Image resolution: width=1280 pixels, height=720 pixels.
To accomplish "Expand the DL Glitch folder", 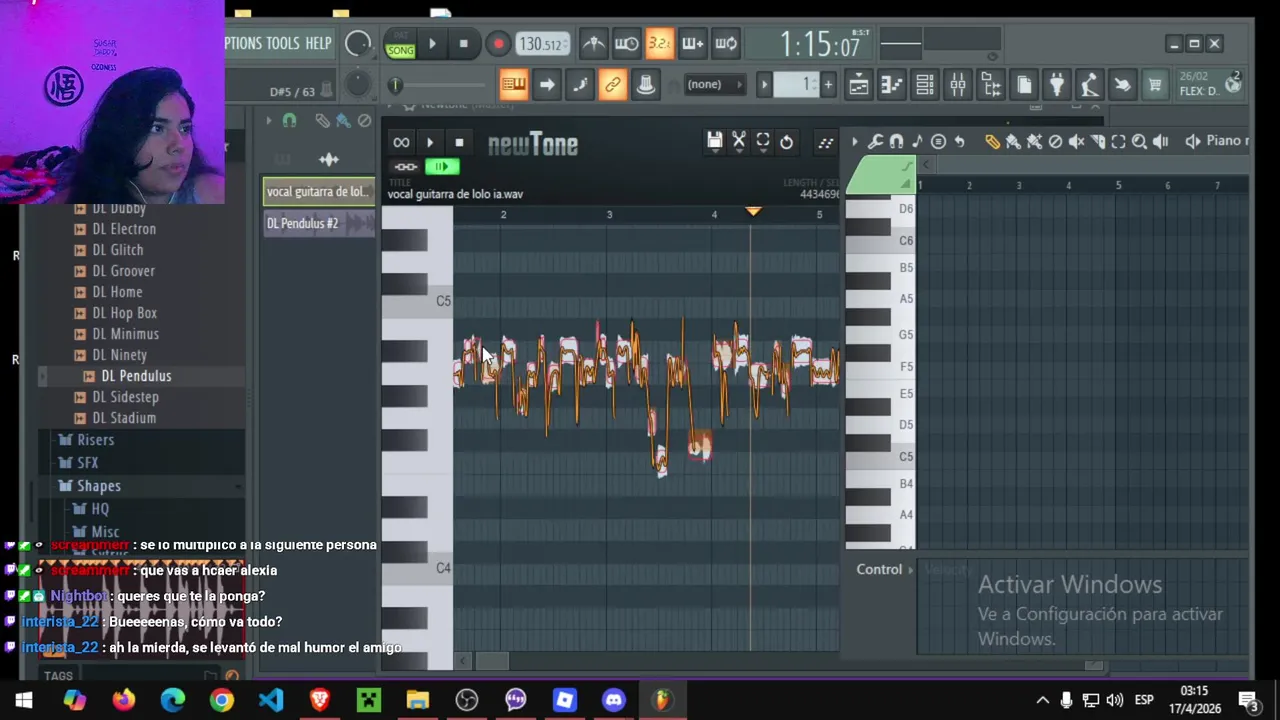I will 118,250.
